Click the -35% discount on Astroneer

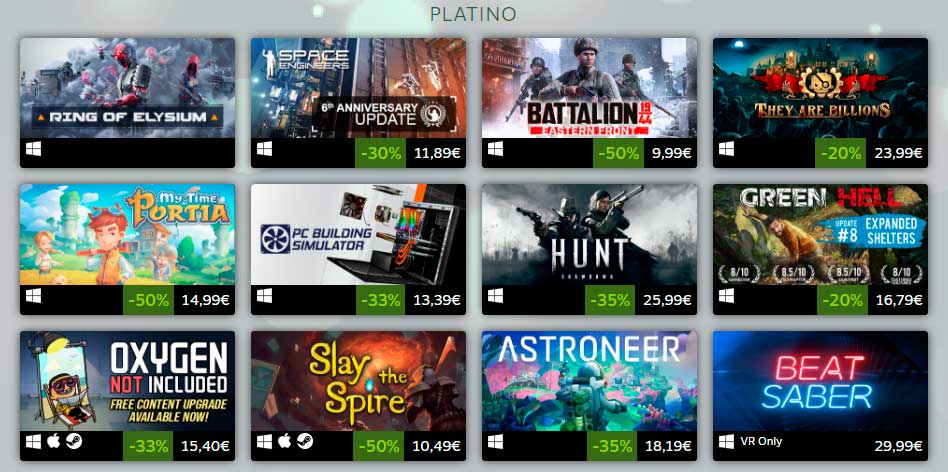point(612,446)
